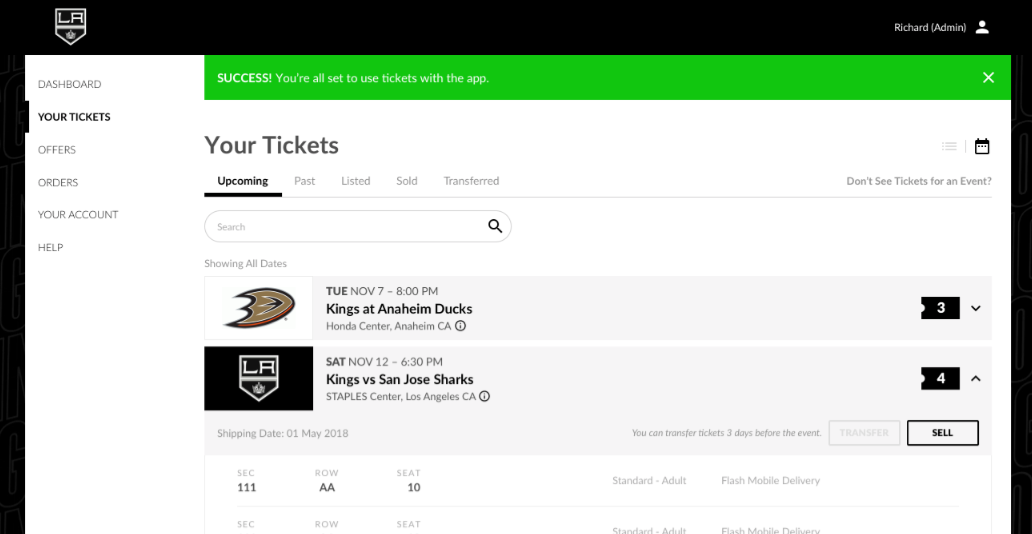
Task: Switch to the Transferred tab
Action: click(471, 181)
